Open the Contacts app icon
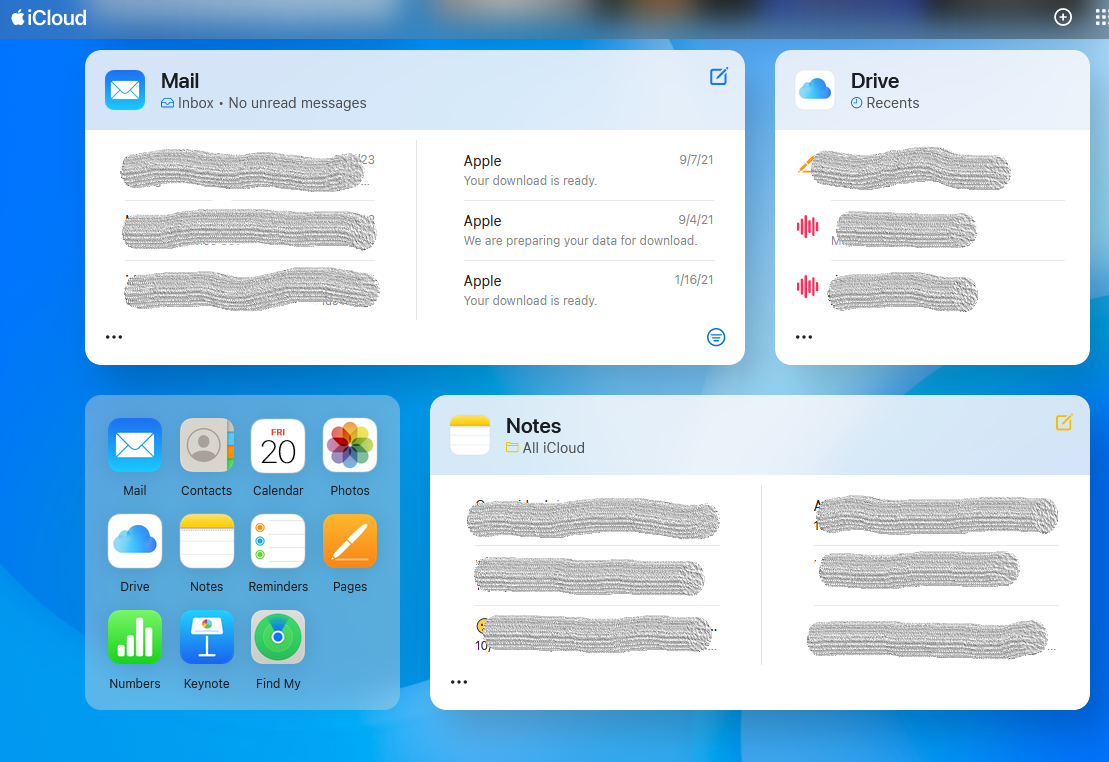Screen dimensions: 1109x762 coord(207,445)
